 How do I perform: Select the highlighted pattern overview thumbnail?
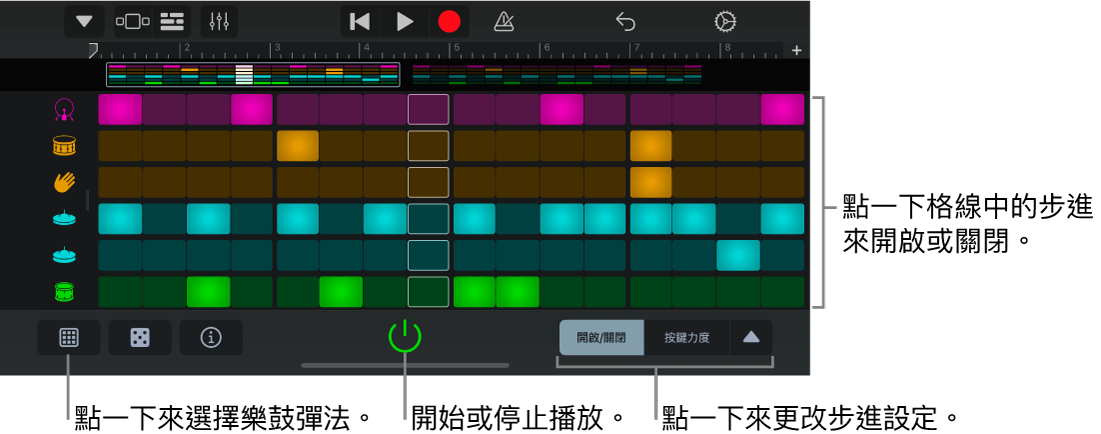(253, 74)
